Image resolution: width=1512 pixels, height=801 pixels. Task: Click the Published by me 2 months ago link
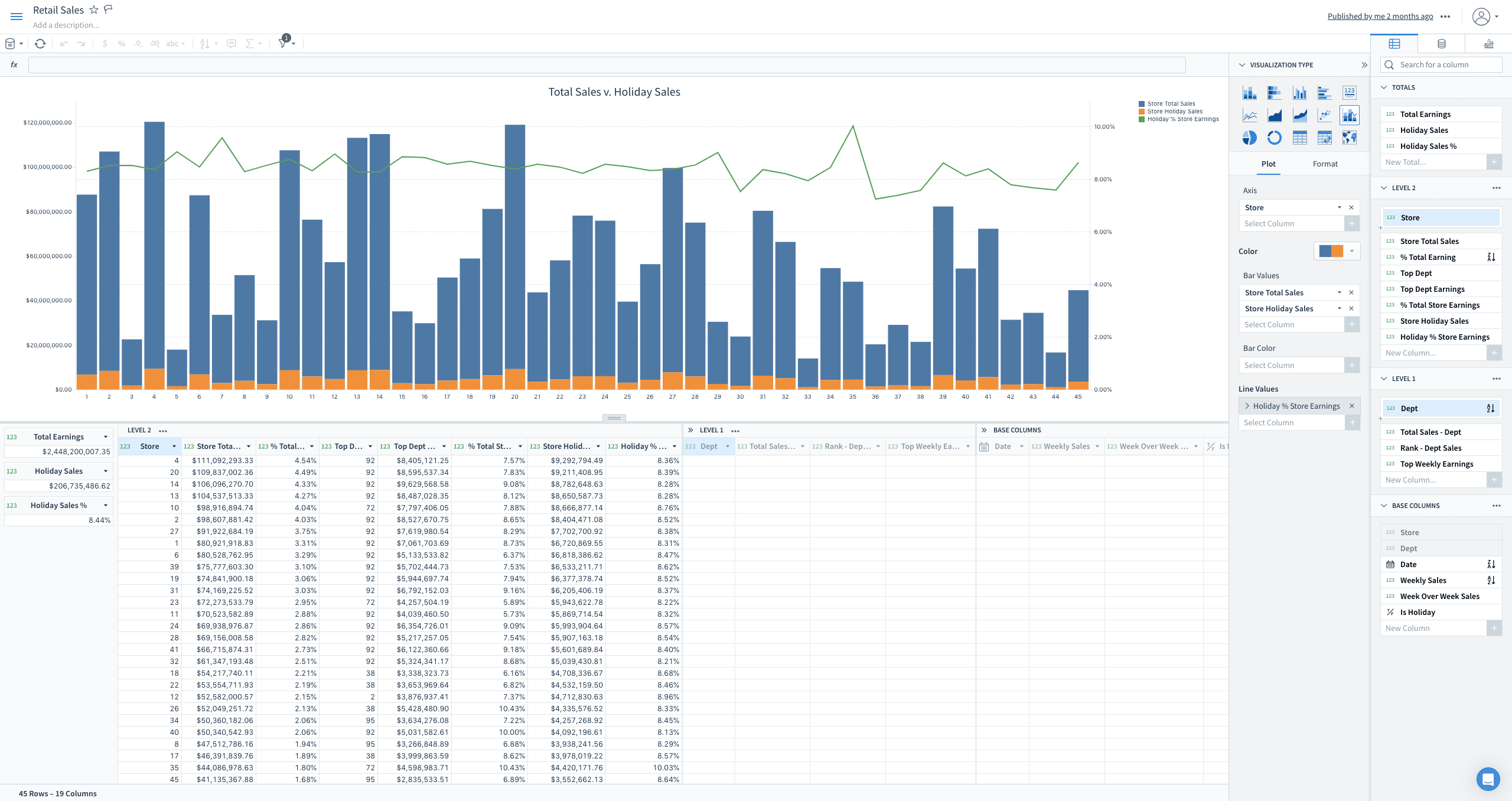(1380, 16)
